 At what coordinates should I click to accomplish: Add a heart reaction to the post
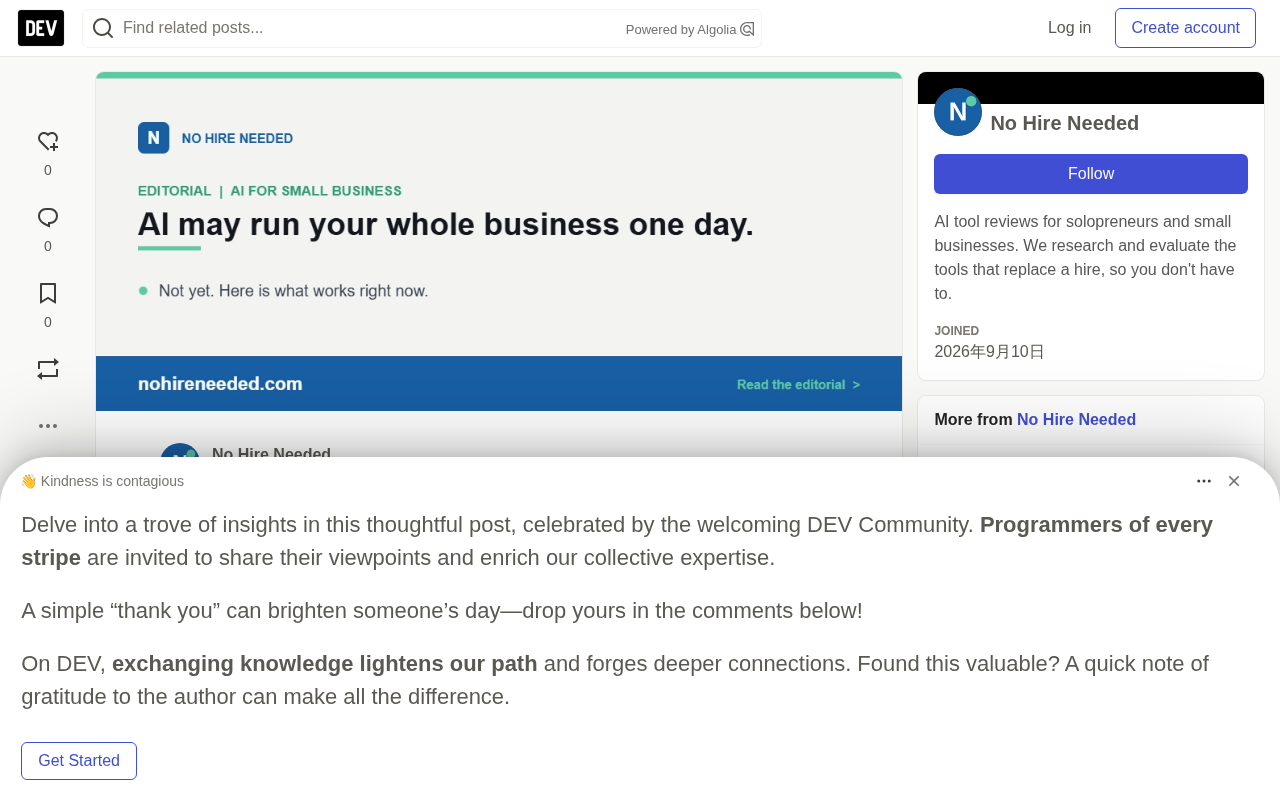pos(48,142)
